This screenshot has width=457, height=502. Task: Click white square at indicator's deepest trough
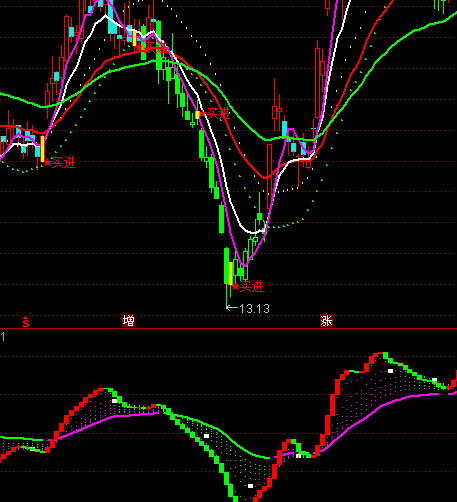(251, 486)
